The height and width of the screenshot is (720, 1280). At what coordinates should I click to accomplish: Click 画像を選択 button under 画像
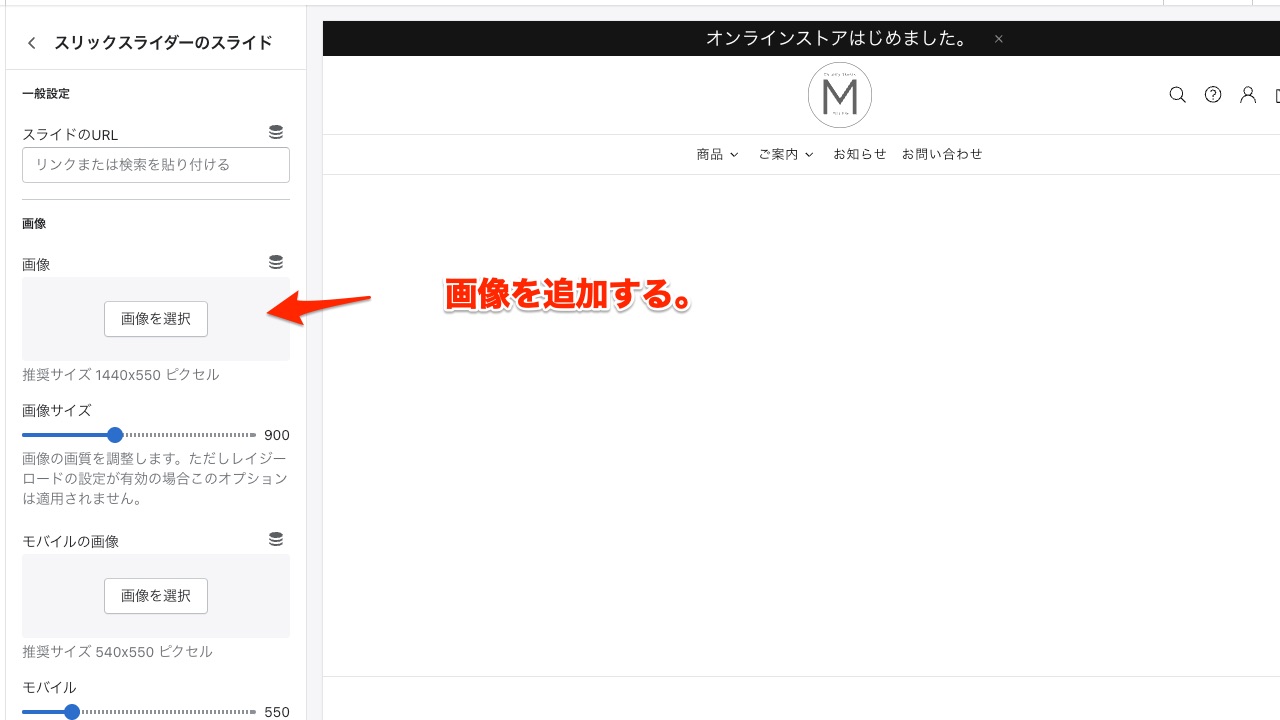[156, 319]
